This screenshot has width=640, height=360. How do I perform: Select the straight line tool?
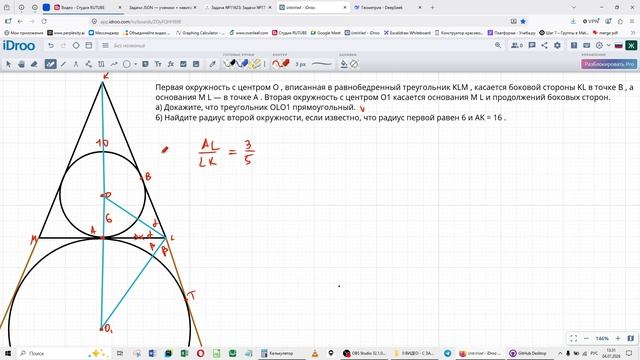(63, 64)
